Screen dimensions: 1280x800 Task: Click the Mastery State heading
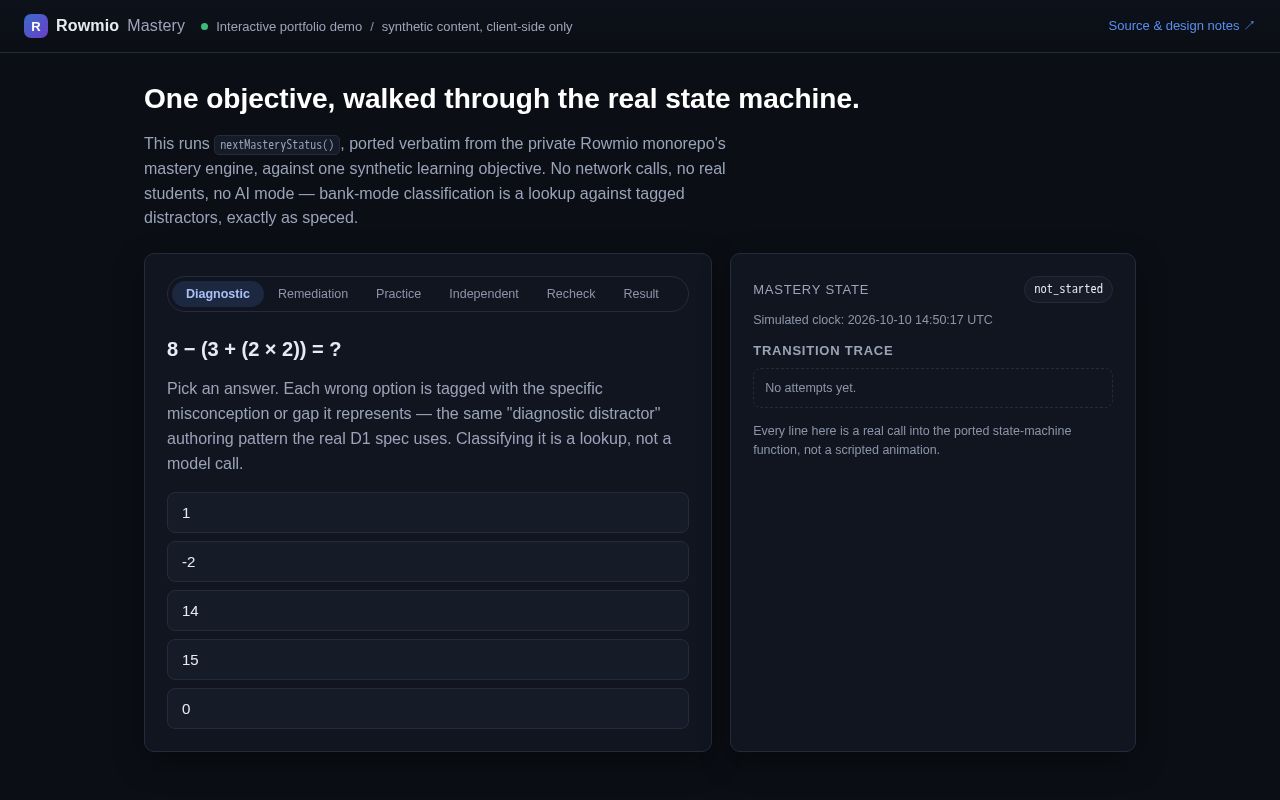tap(811, 290)
